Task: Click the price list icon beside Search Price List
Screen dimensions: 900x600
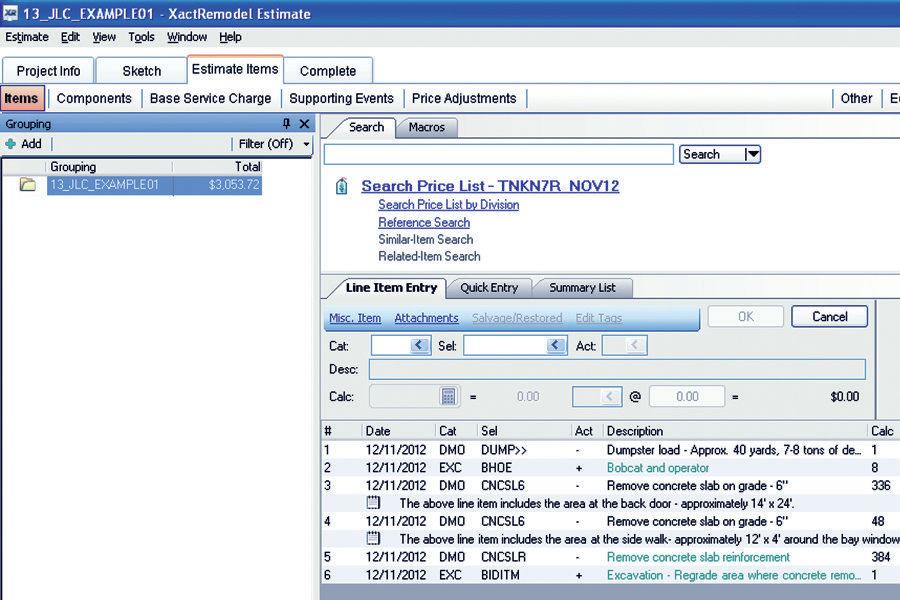Action: [342, 186]
